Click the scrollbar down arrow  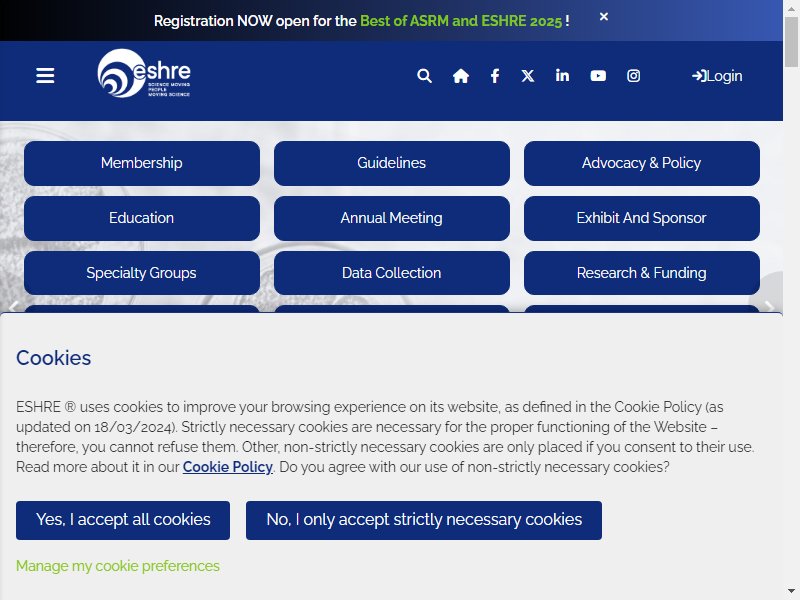(x=791, y=592)
